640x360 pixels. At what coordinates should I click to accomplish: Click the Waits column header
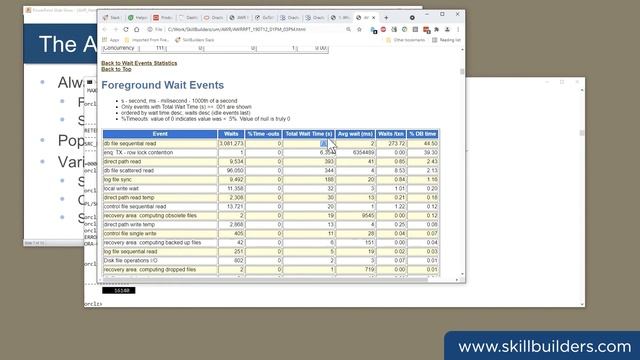coord(231,134)
